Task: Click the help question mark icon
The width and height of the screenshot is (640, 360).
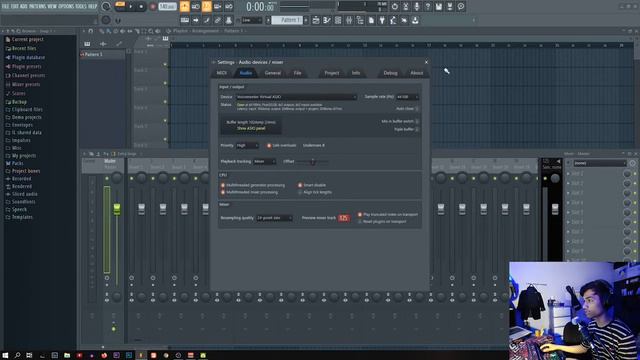Action: click(428, 7)
